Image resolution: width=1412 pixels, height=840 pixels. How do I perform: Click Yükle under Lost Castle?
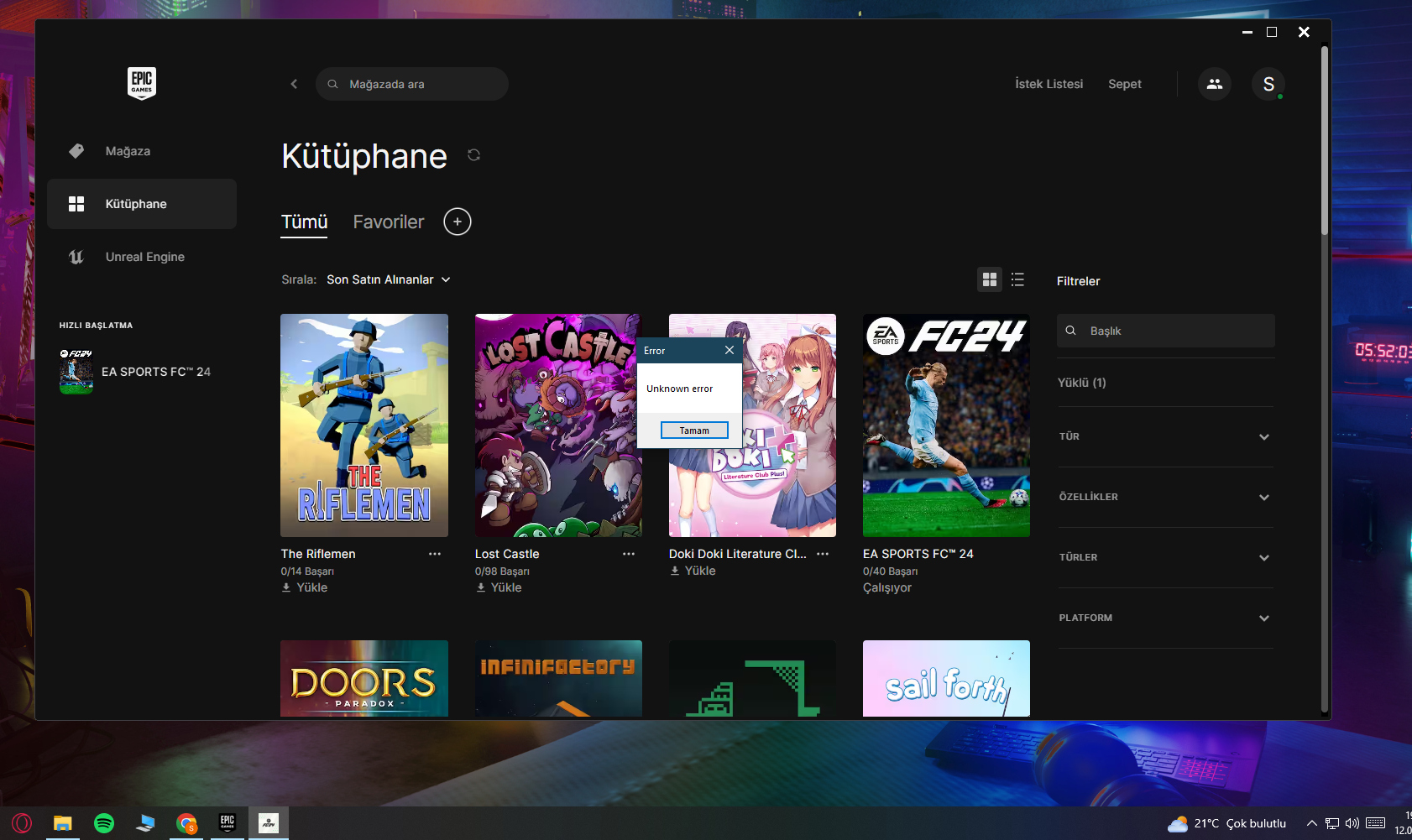point(499,587)
